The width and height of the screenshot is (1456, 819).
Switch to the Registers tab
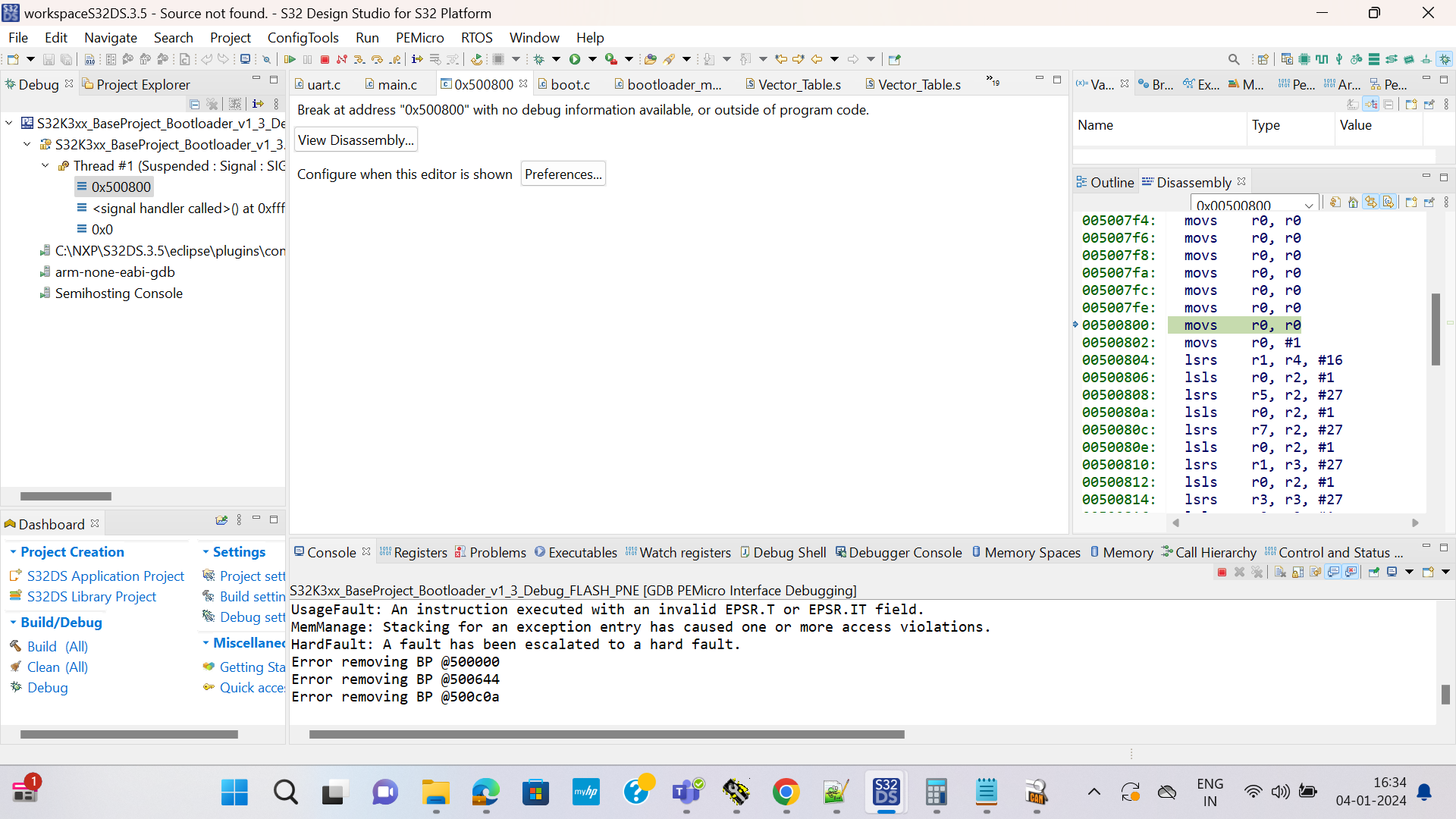pyautogui.click(x=422, y=552)
